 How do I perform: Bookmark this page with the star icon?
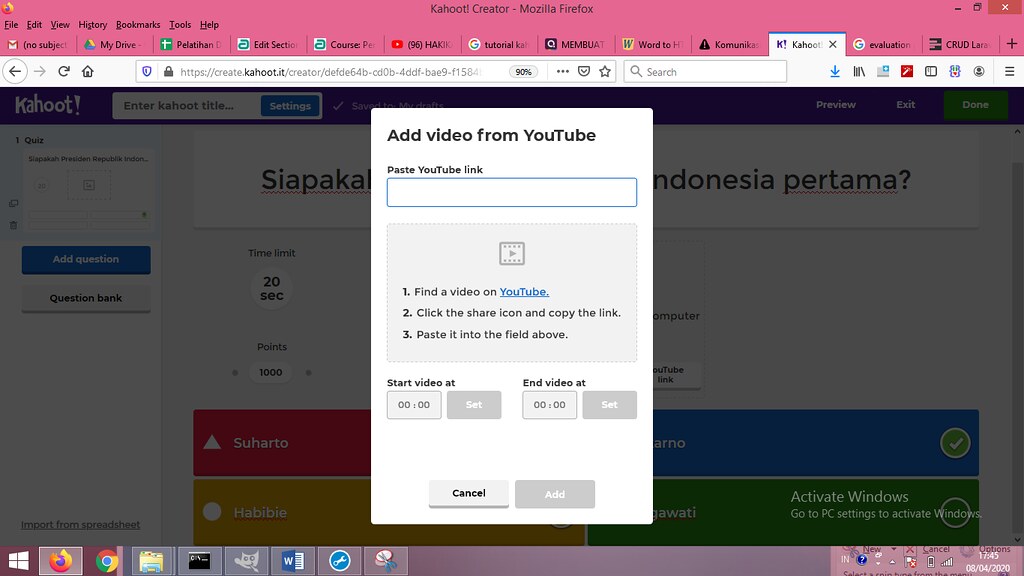tap(605, 71)
